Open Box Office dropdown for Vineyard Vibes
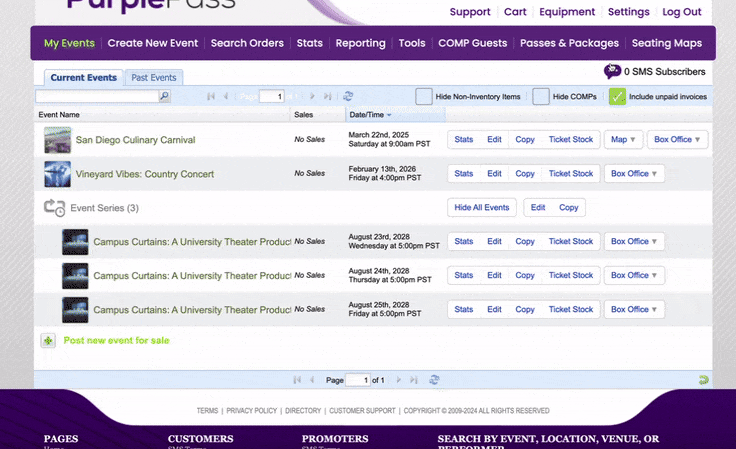 (x=635, y=174)
